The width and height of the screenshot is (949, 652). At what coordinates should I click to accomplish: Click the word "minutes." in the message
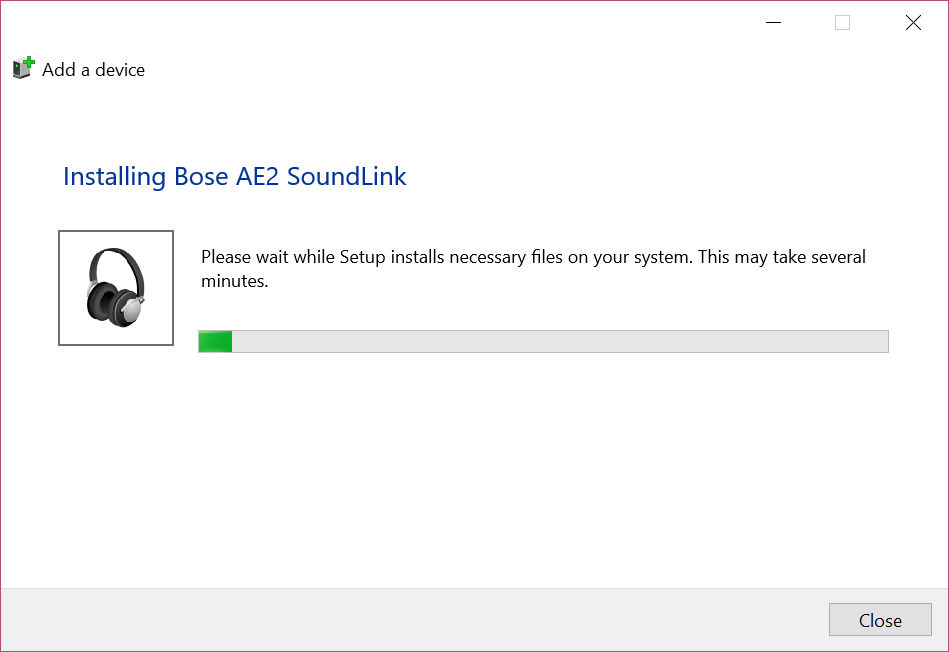click(x=235, y=282)
